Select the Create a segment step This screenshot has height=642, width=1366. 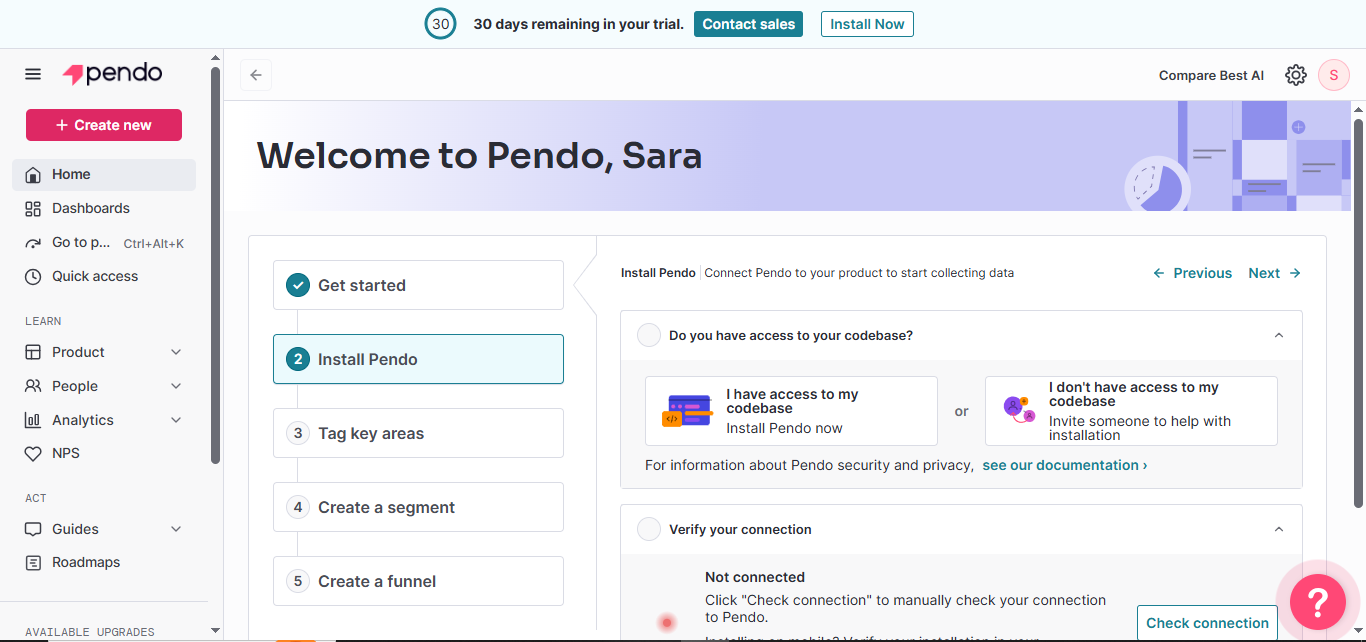coord(418,507)
